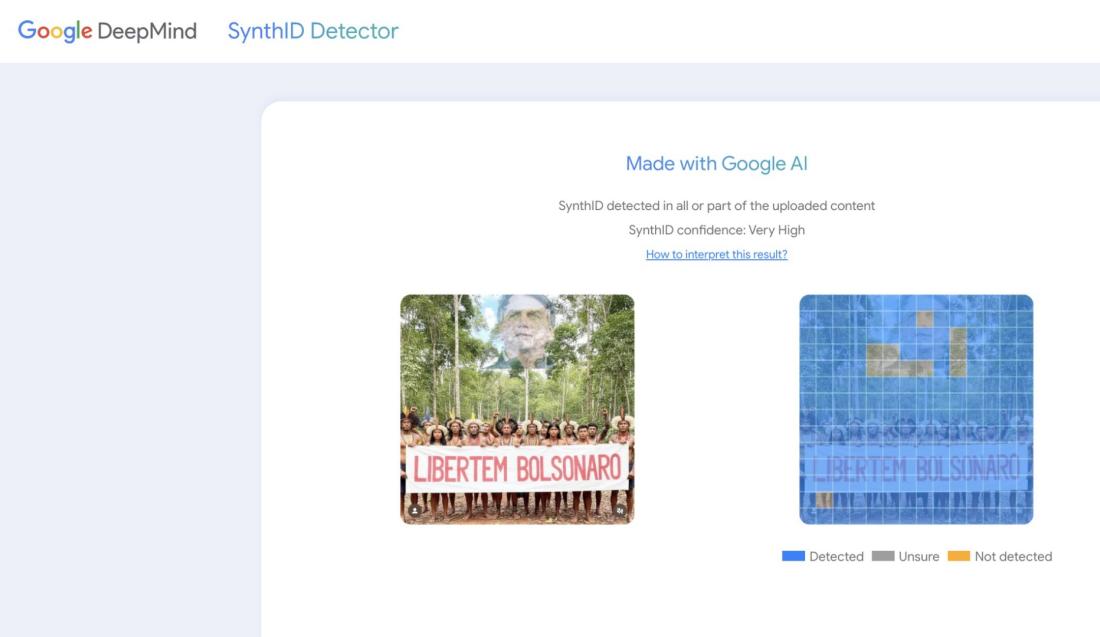Select the blue Detected legend swatch
Viewport: 1100px width, 637px height.
(793, 557)
